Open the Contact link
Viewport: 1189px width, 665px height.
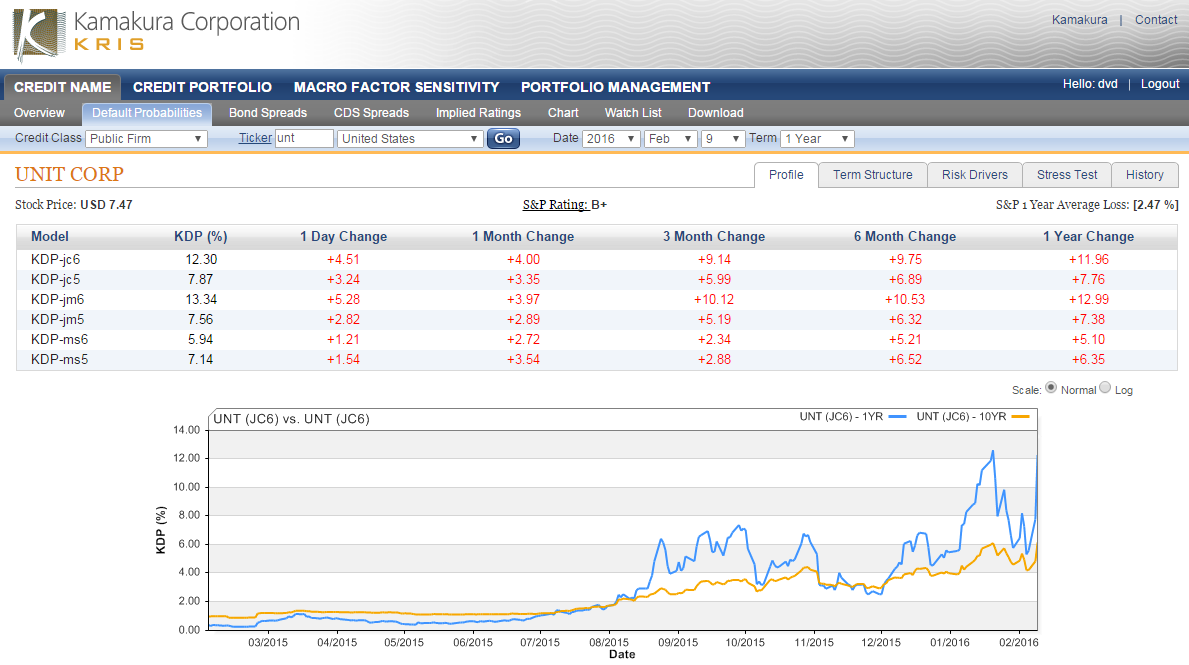(1156, 20)
